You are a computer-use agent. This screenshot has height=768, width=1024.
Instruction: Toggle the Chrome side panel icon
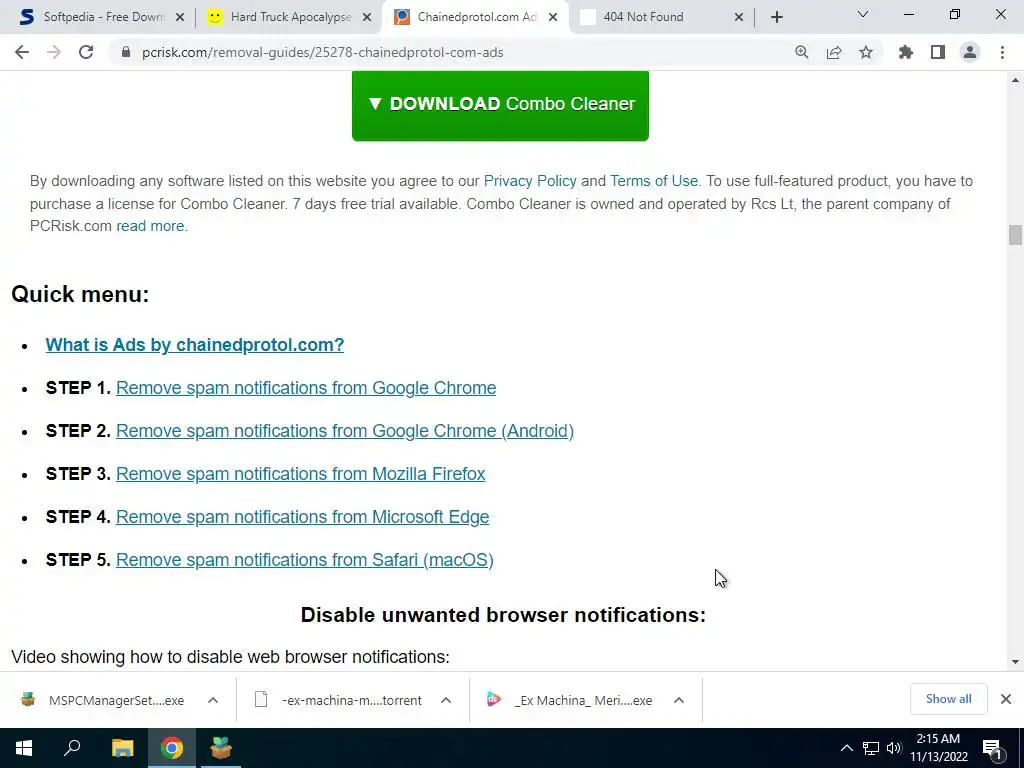point(938,52)
